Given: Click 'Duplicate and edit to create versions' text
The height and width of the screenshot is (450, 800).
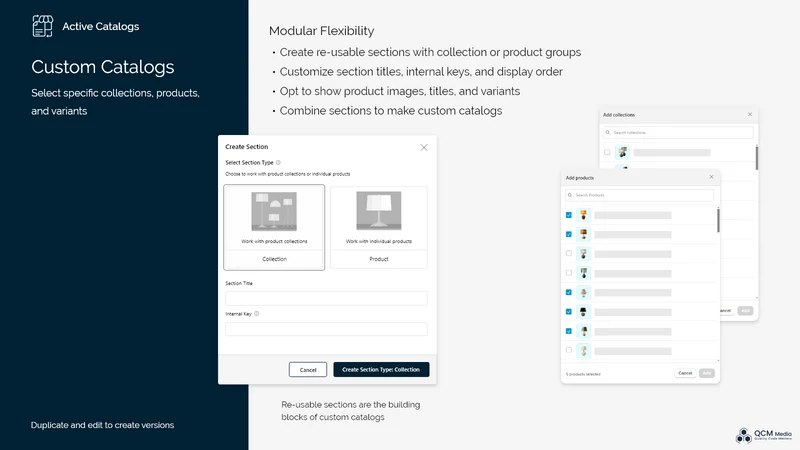Looking at the screenshot, I should (x=102, y=425).
